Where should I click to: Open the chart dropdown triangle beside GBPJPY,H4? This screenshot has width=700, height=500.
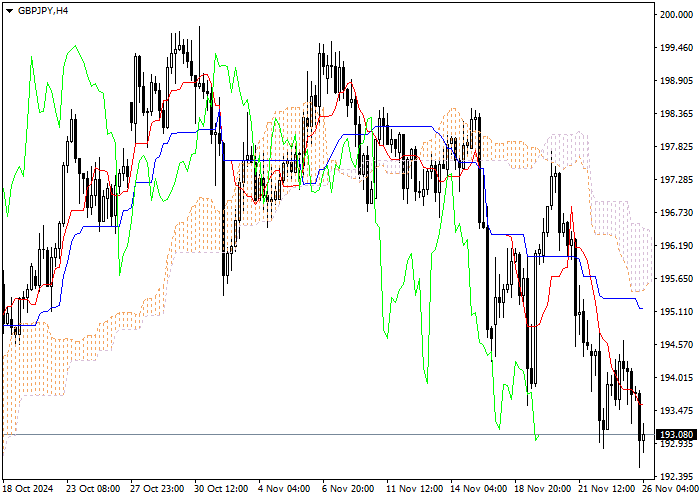pyautogui.click(x=9, y=11)
